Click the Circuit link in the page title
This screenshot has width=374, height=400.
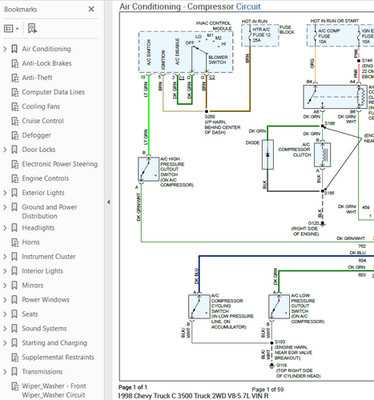(x=248, y=6)
